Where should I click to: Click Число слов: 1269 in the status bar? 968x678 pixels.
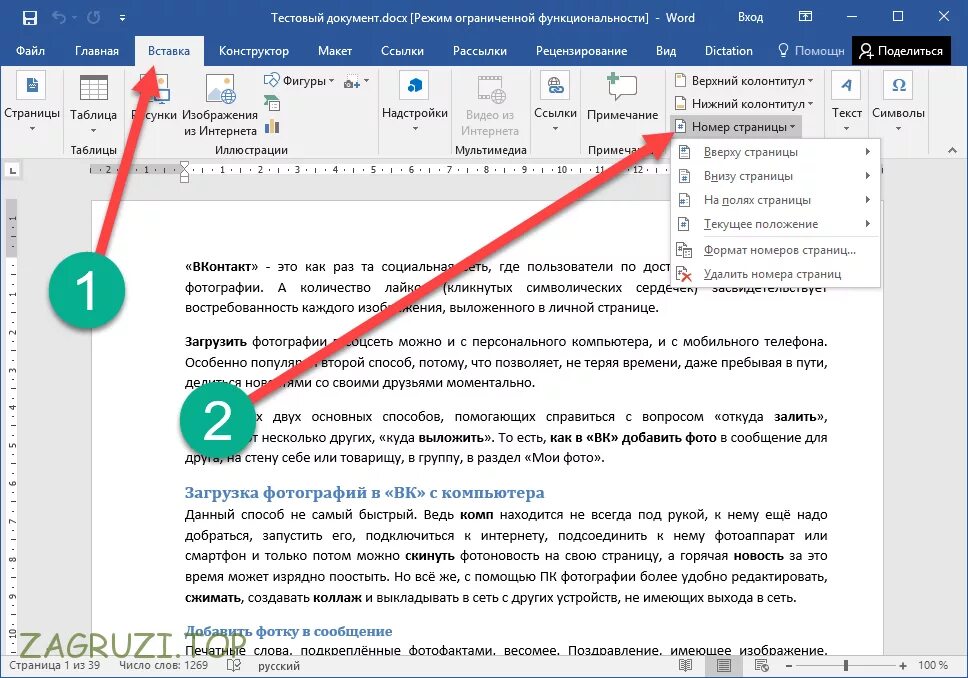163,666
